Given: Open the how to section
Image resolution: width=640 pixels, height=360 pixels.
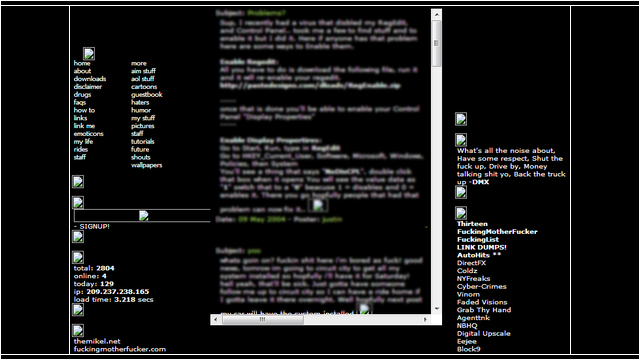Looking at the screenshot, I should point(84,110).
